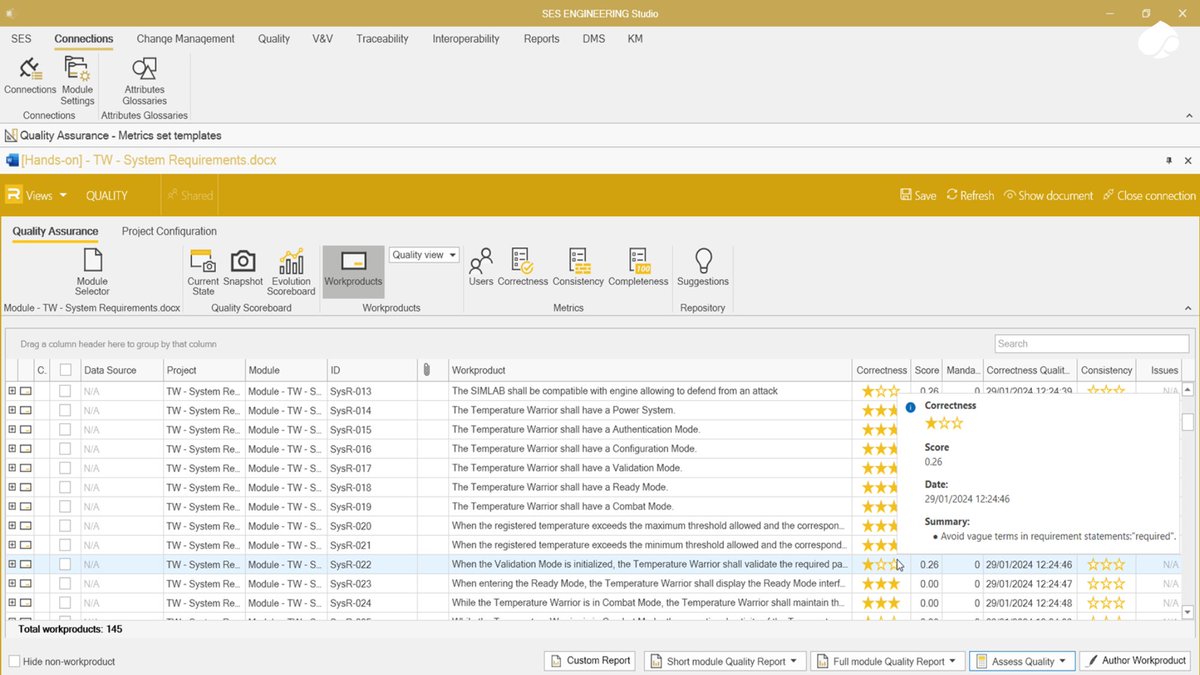Click the Custom Report button
This screenshot has height=675, width=1200.
pyautogui.click(x=589, y=661)
